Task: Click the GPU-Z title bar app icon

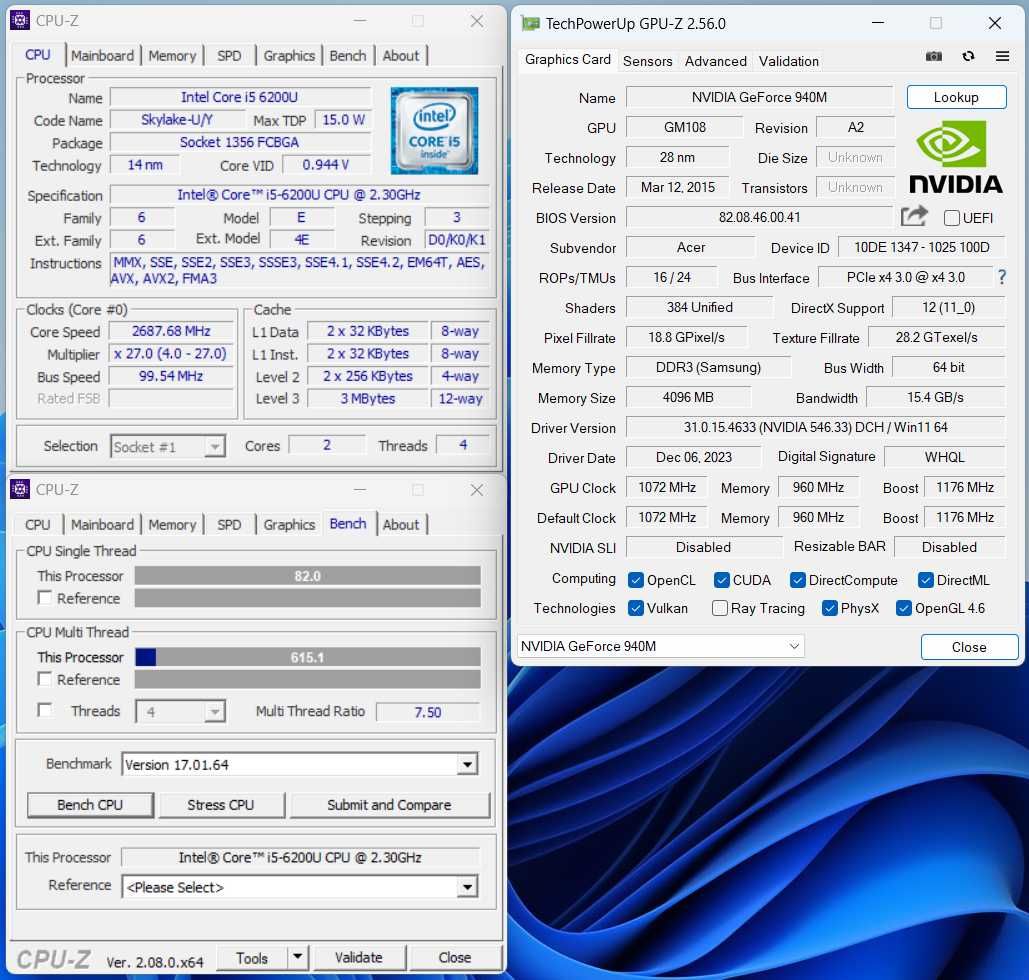Action: click(x=530, y=24)
